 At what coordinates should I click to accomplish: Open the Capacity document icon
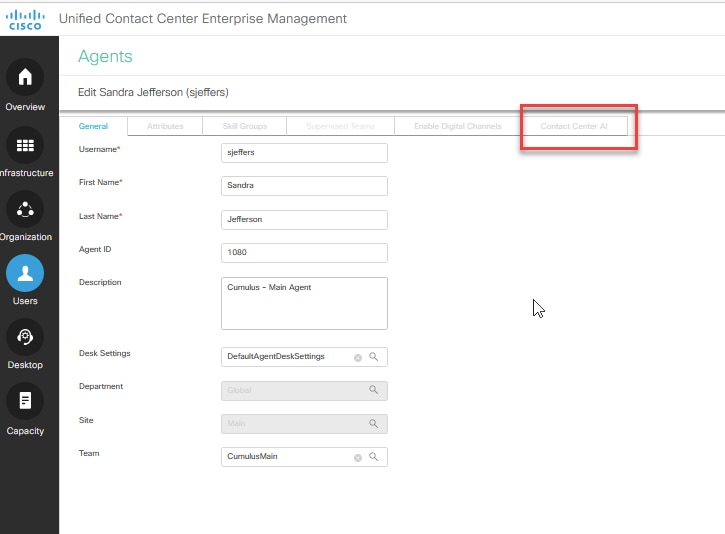[x=25, y=401]
